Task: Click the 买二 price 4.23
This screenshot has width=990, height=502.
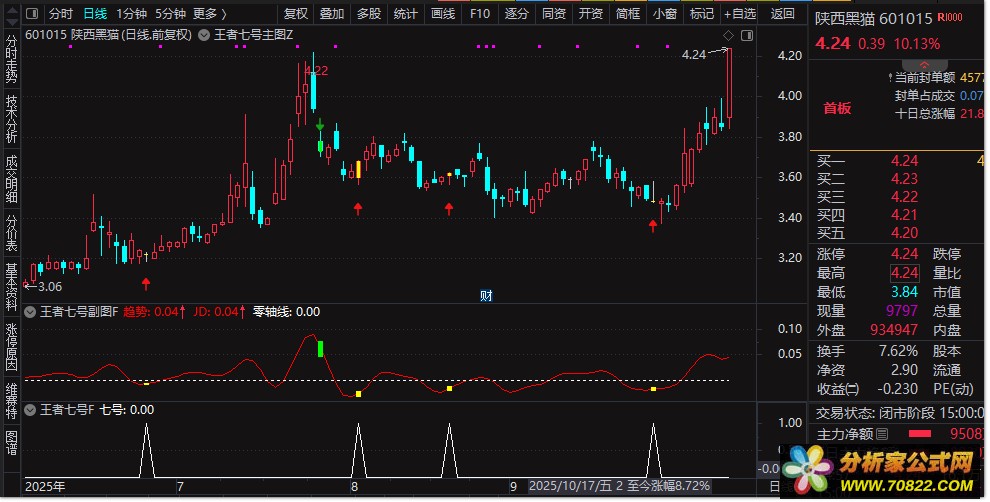Action: tap(904, 179)
